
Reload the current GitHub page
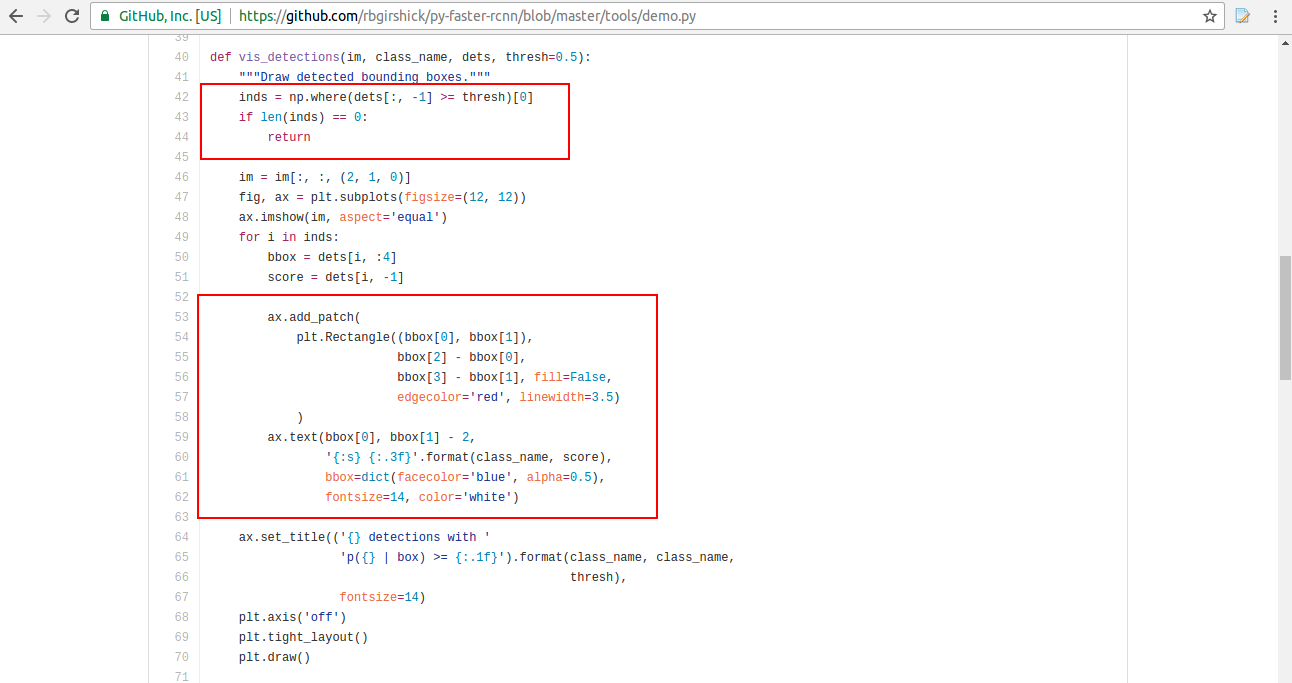(72, 16)
